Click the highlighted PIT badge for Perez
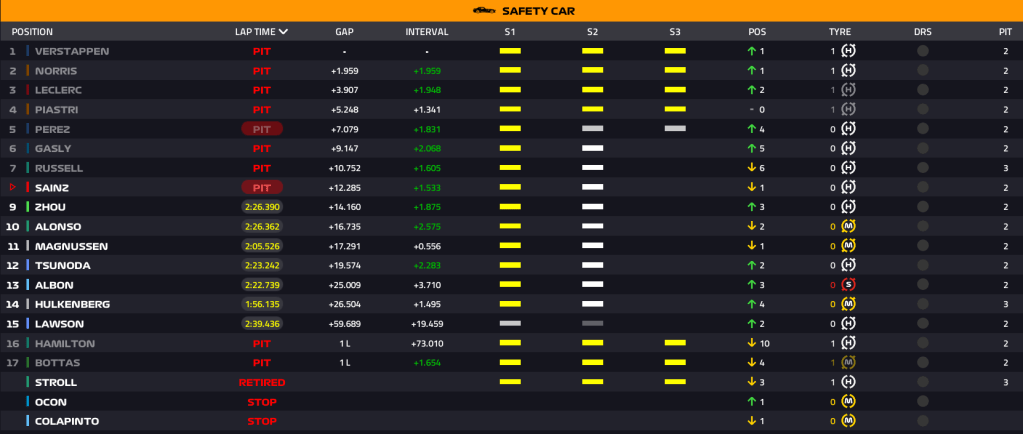Viewport: 1023px width, 434px height. 262,129
